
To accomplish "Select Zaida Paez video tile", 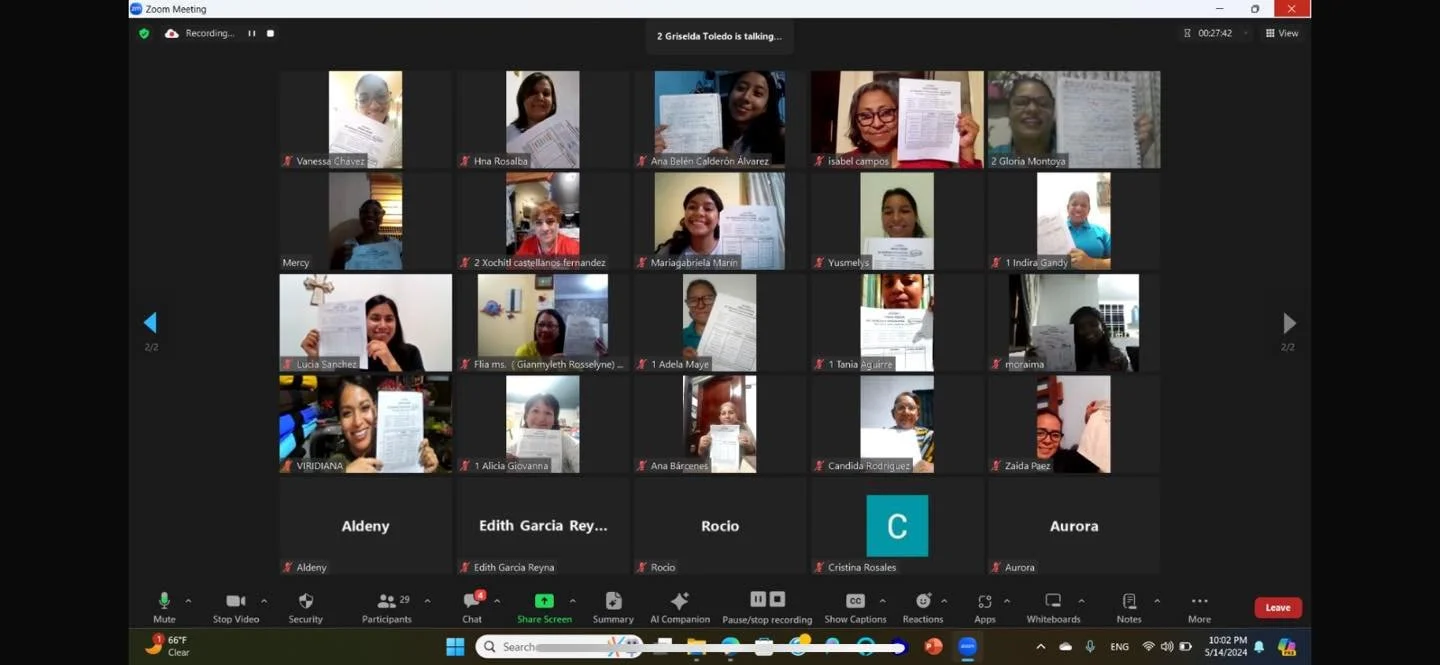I will (x=1074, y=424).
